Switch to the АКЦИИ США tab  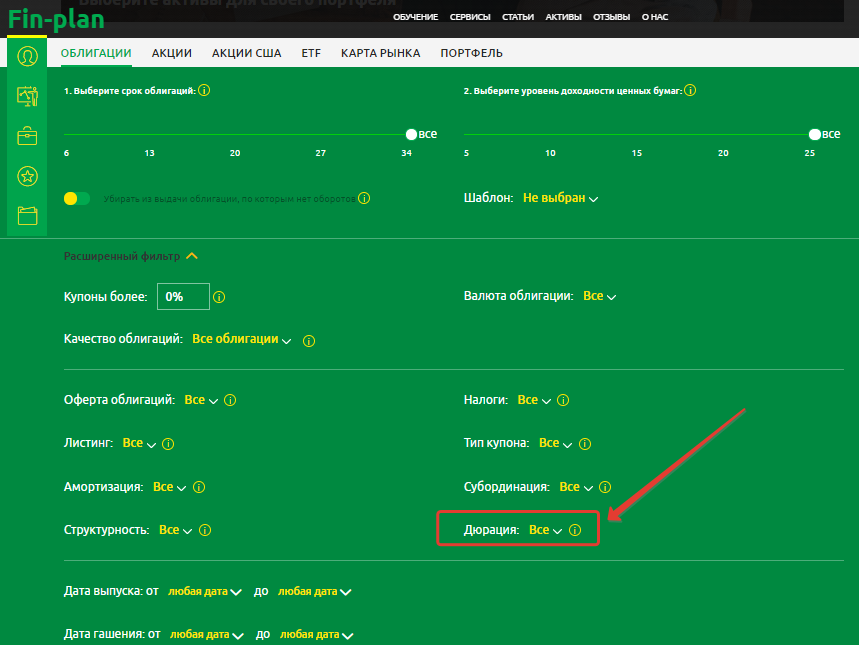pyautogui.click(x=246, y=53)
